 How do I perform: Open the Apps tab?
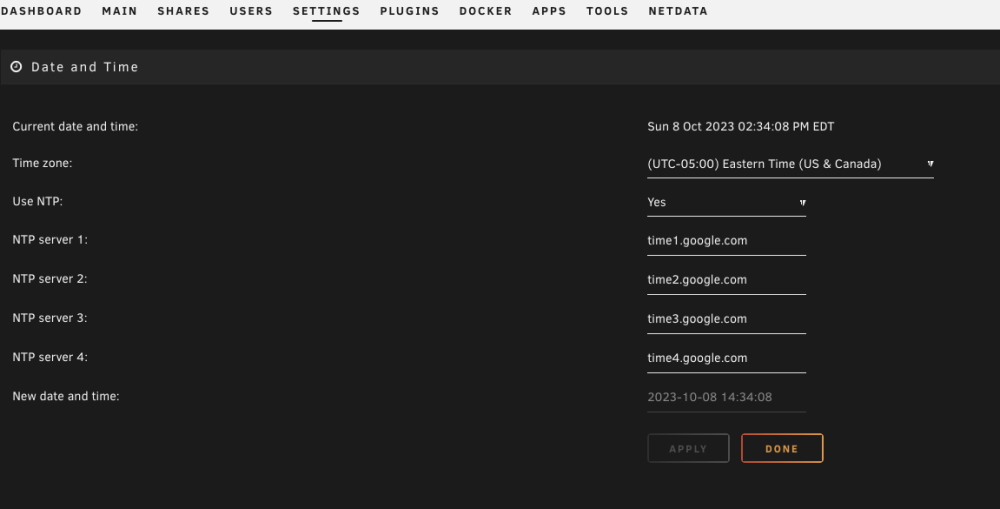[549, 11]
